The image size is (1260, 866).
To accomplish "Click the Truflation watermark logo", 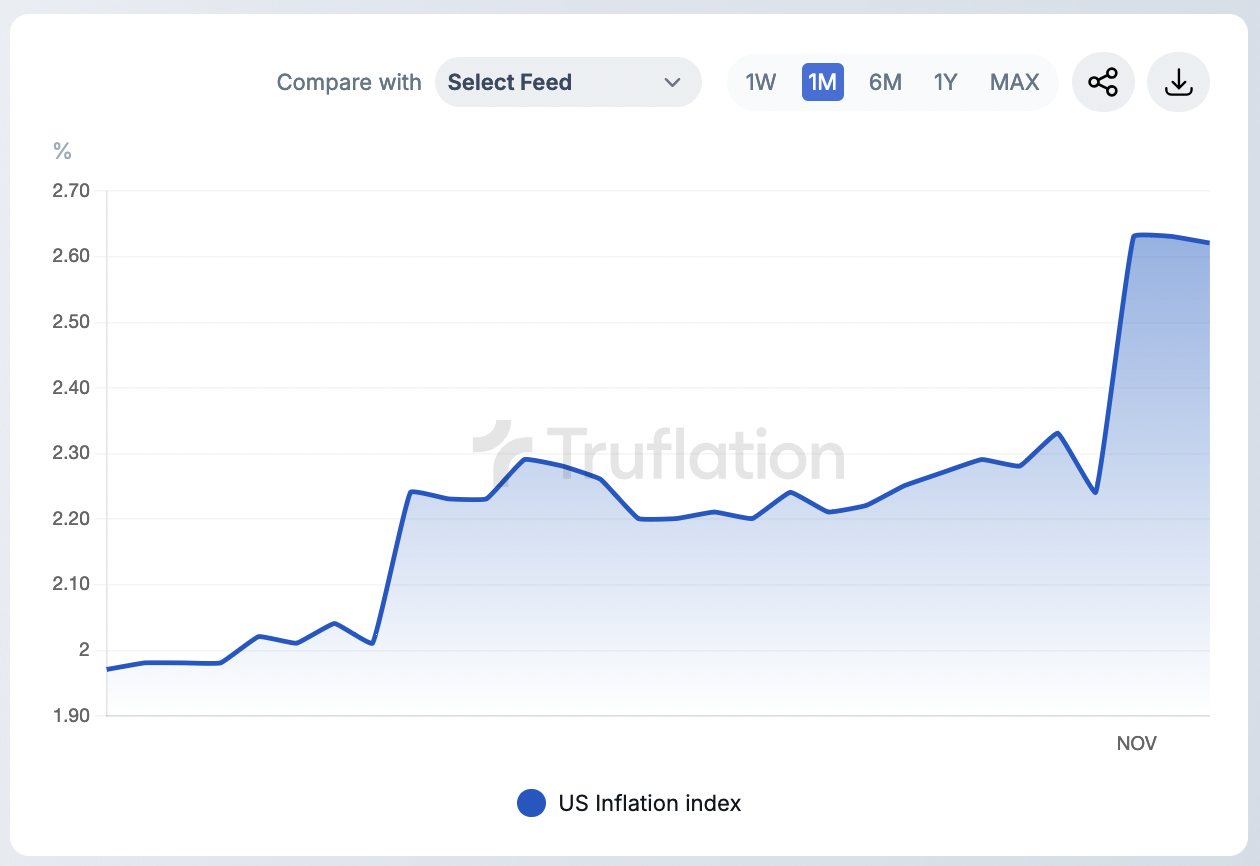I will click(658, 455).
